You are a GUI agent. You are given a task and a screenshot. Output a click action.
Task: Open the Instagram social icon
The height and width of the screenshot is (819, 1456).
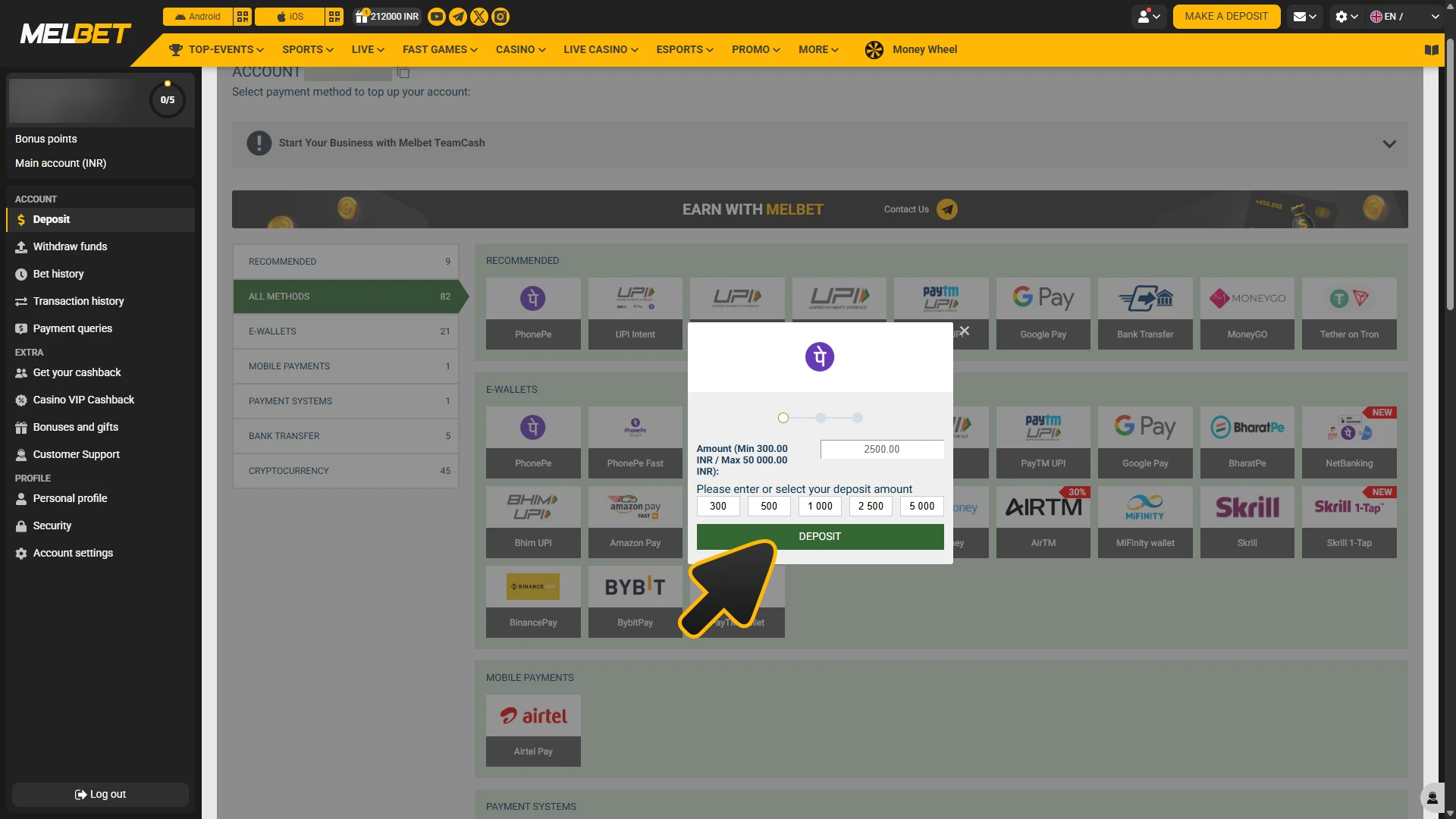click(x=500, y=17)
